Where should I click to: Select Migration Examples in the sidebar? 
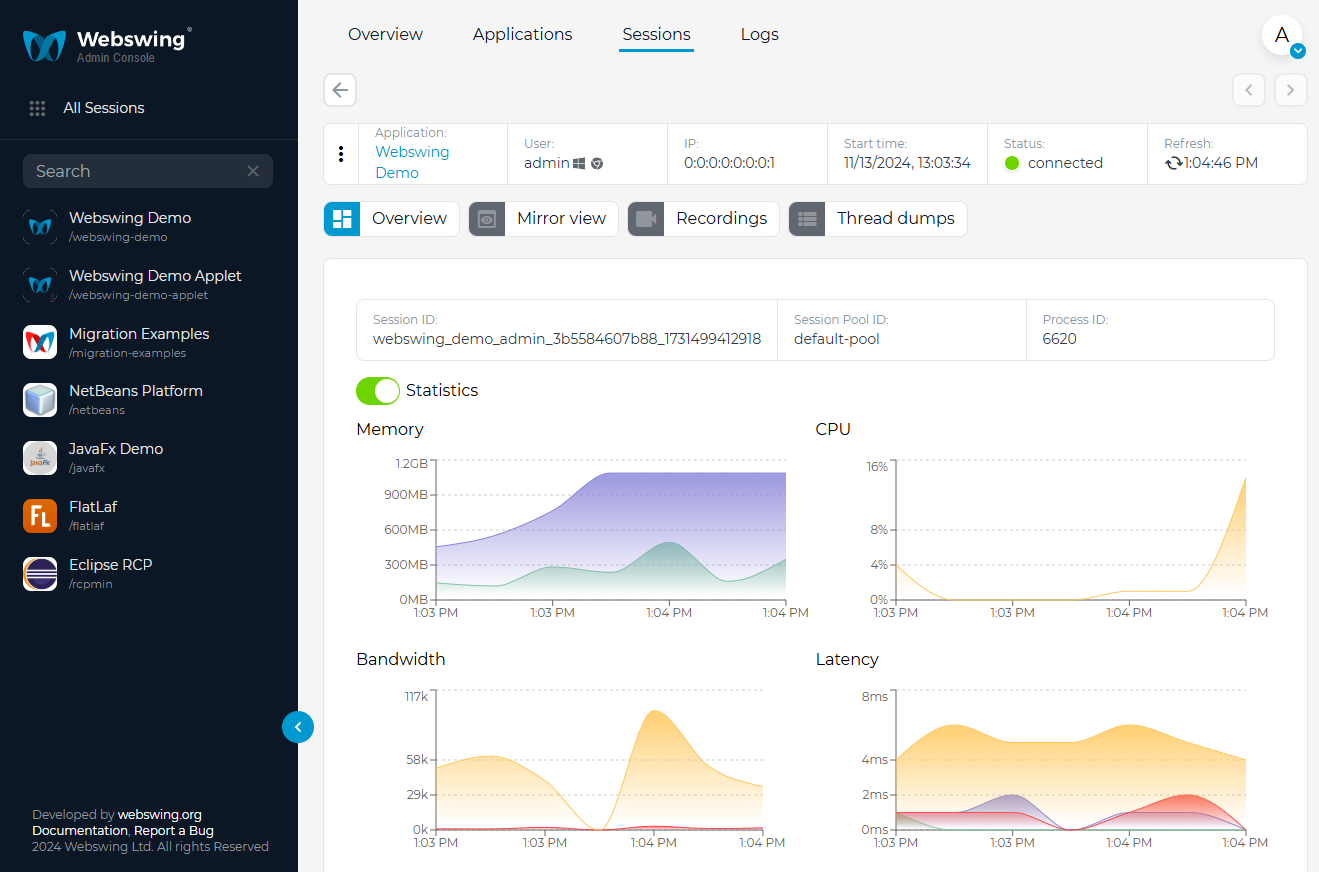149,342
